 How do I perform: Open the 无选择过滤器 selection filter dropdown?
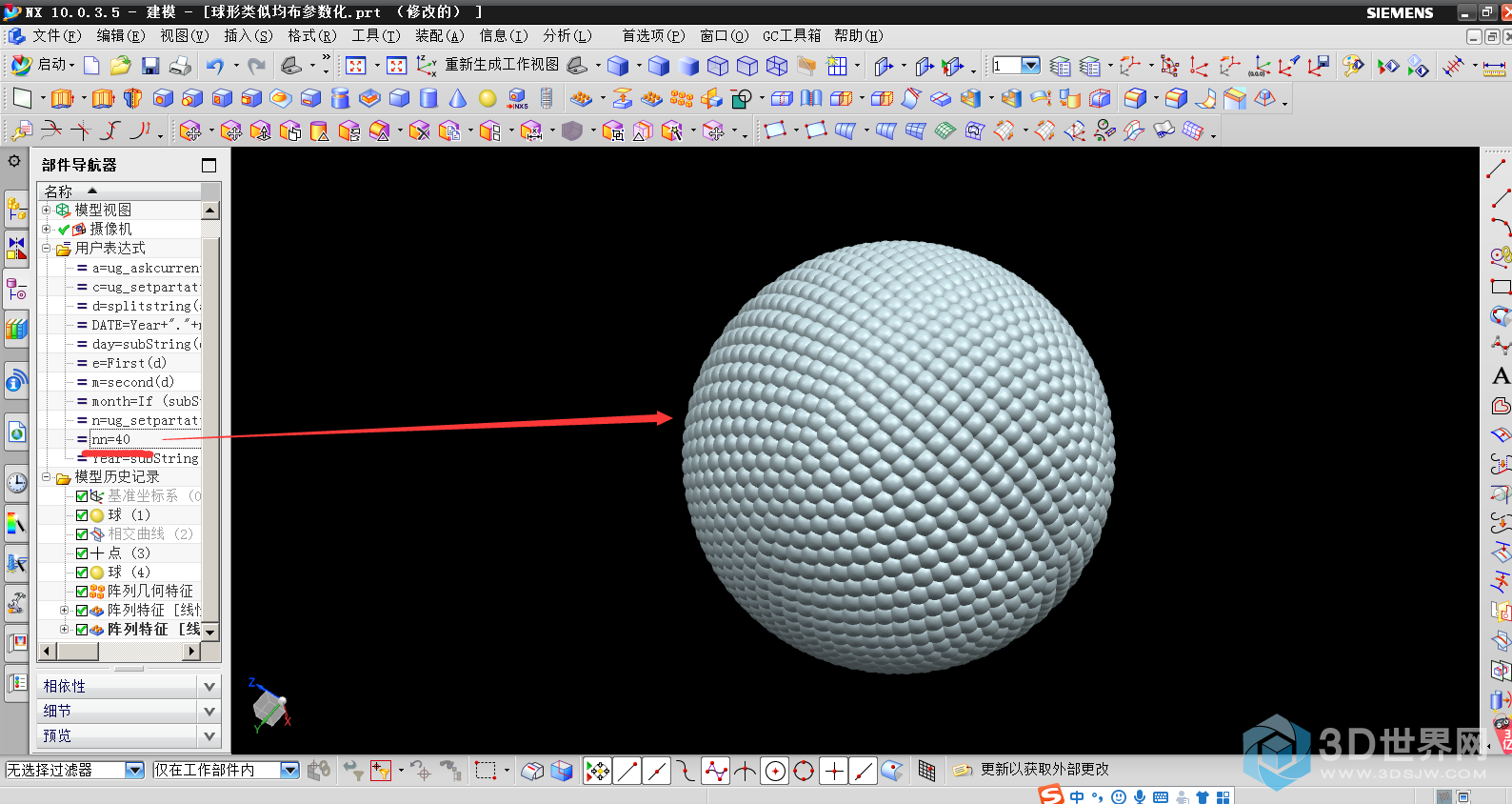click(x=134, y=770)
